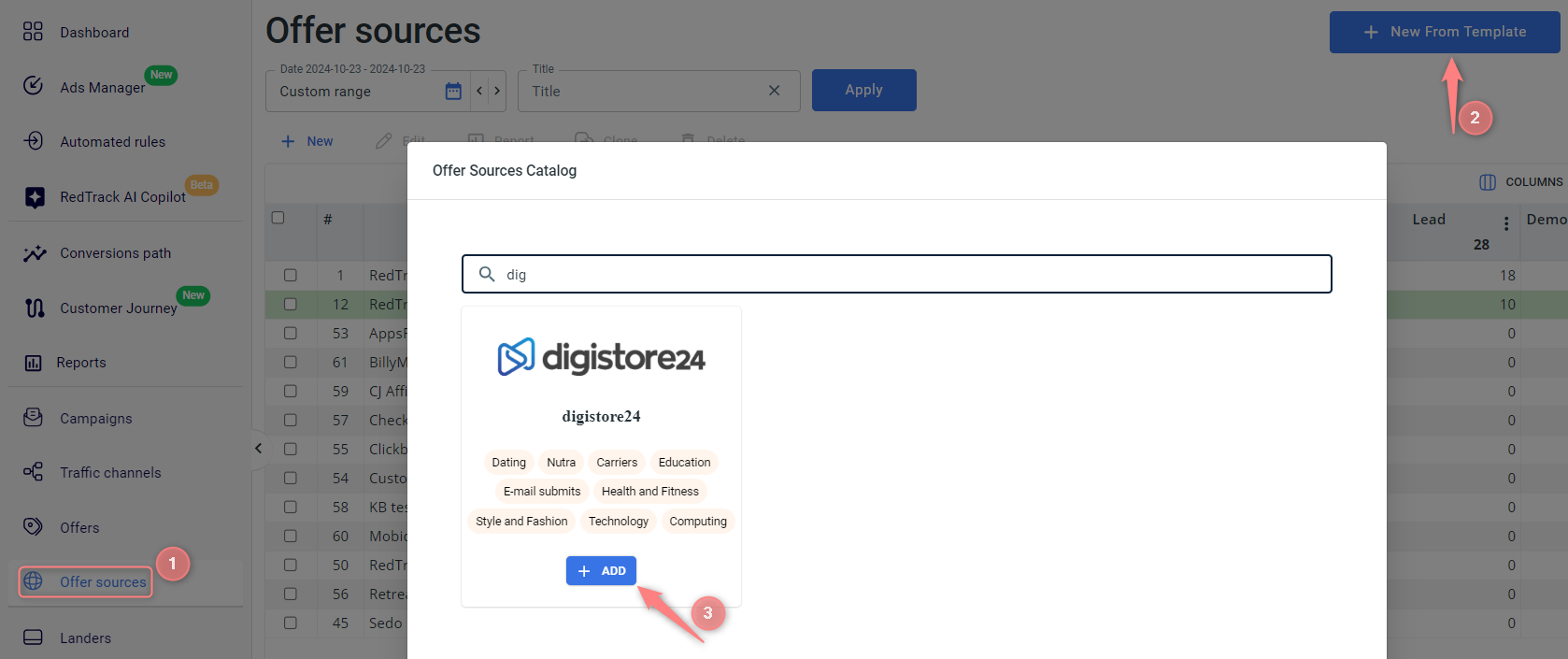Click the Computing category tag
The width and height of the screenshot is (1568, 659).
click(x=698, y=522)
